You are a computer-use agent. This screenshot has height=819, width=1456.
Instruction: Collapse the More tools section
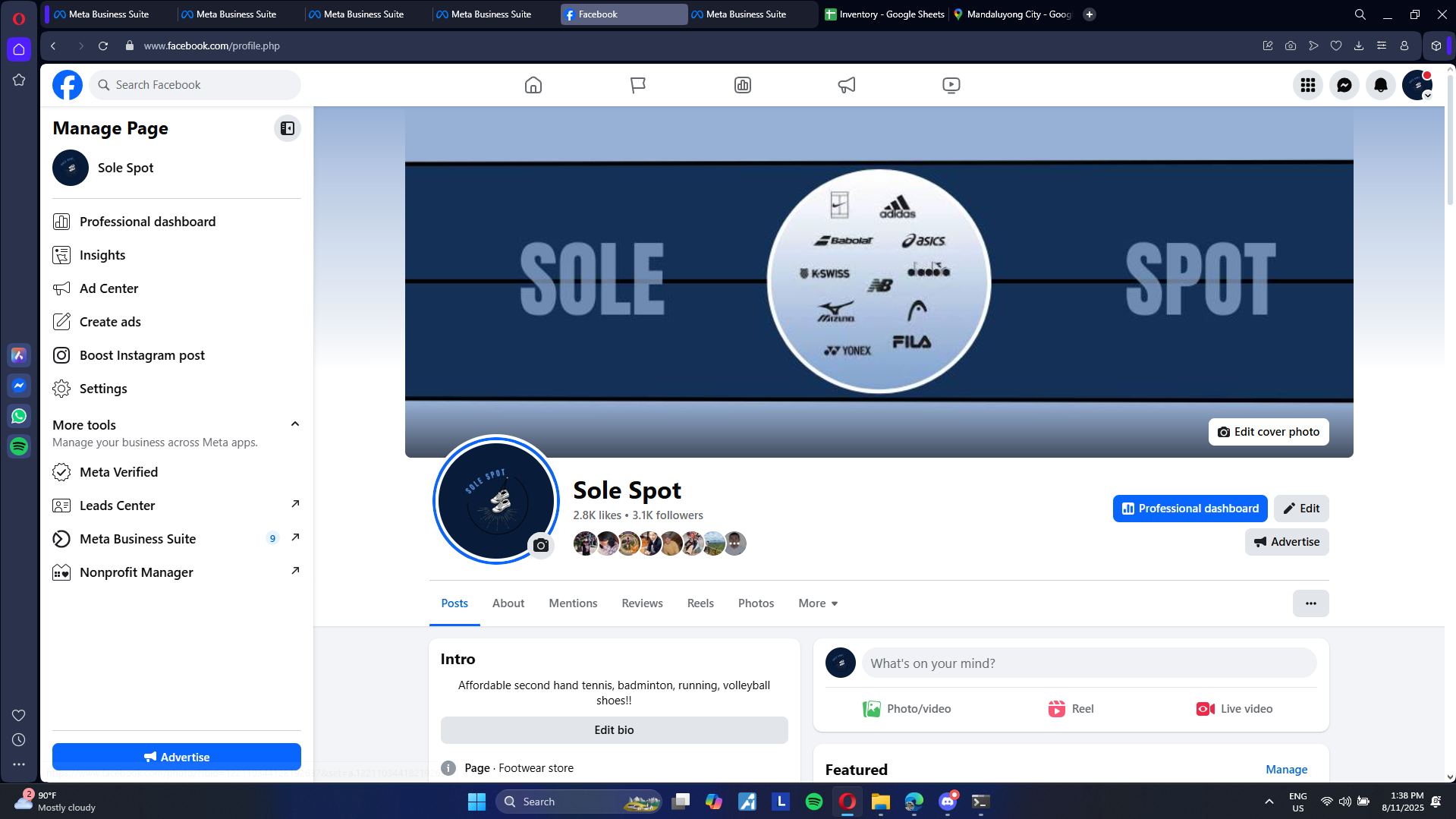click(x=295, y=424)
